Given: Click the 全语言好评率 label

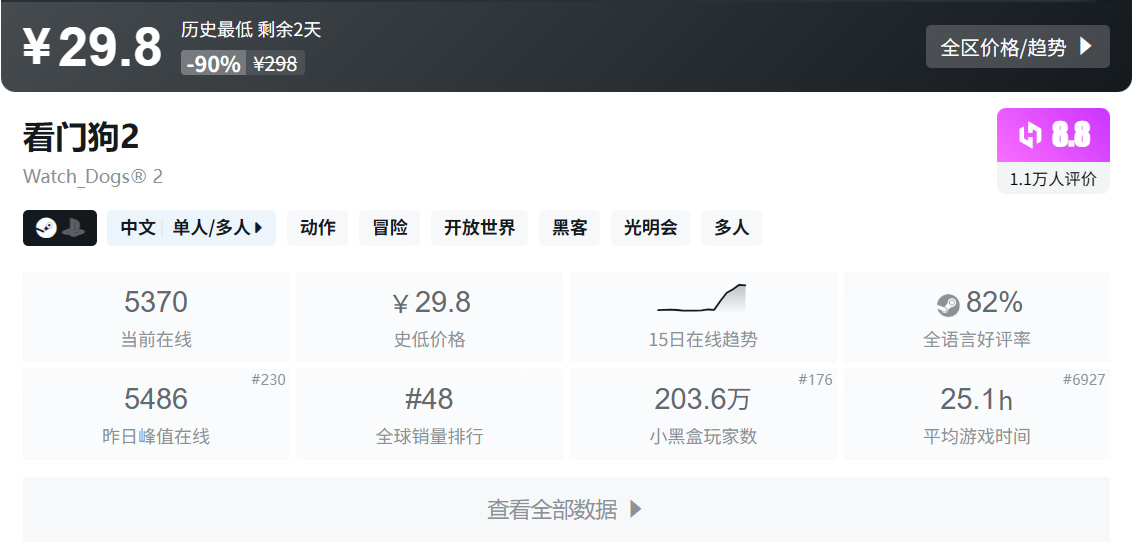Looking at the screenshot, I should click(x=977, y=340).
